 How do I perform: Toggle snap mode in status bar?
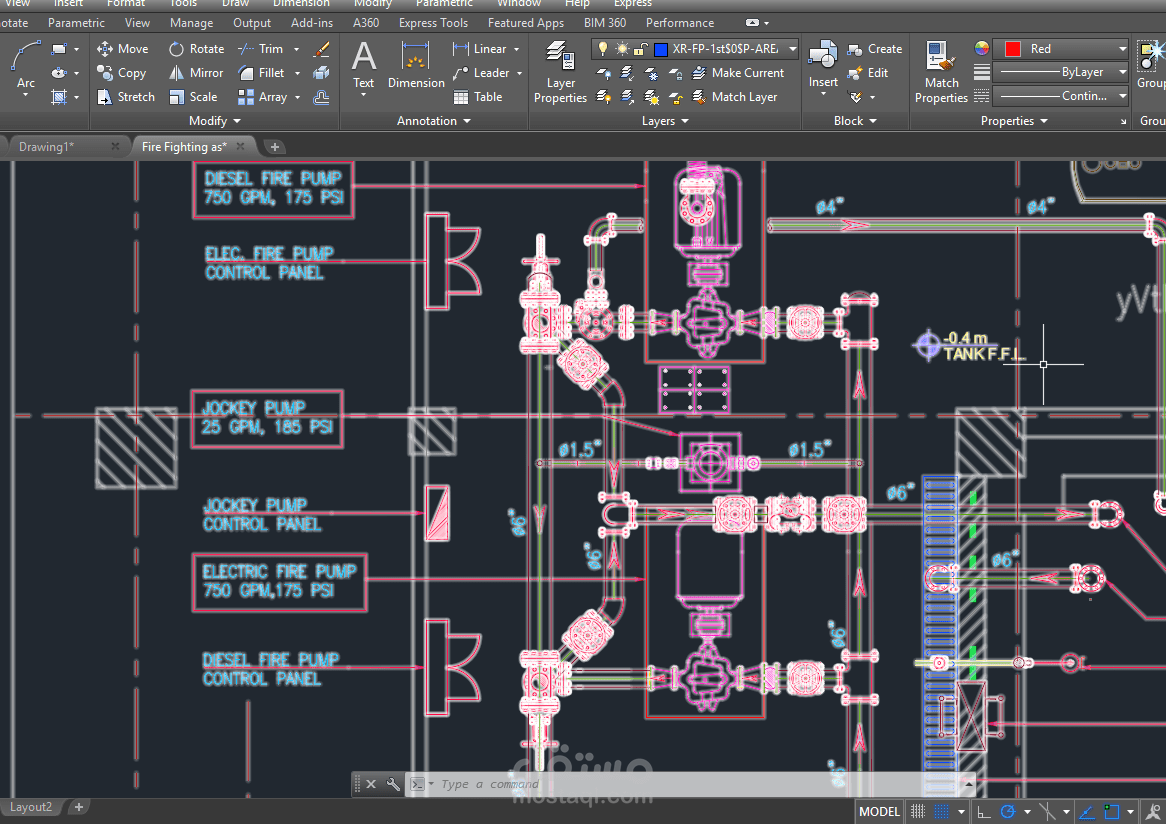[x=941, y=811]
